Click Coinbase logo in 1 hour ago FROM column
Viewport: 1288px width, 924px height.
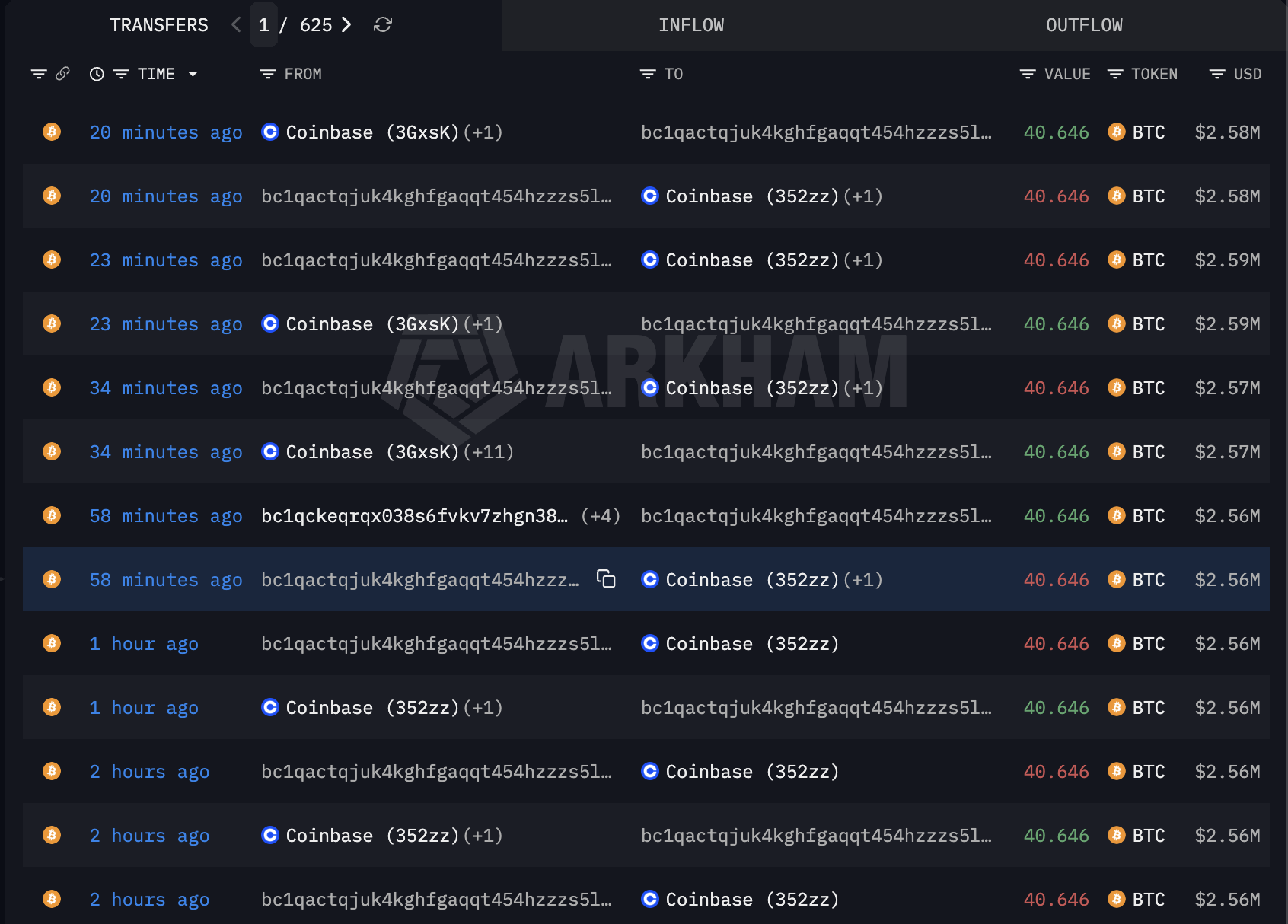pyautogui.click(x=270, y=707)
